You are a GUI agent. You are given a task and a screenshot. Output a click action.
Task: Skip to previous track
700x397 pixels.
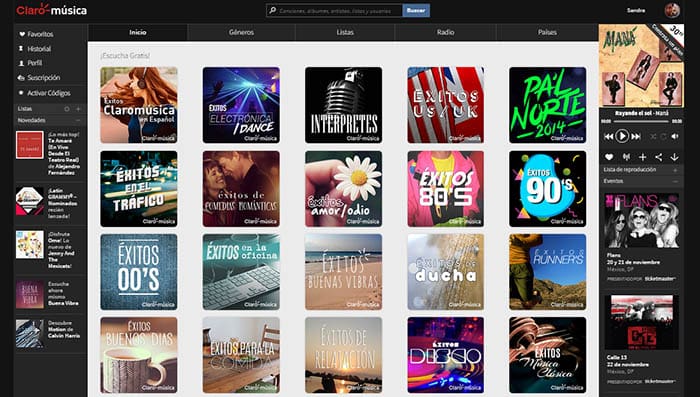608,136
